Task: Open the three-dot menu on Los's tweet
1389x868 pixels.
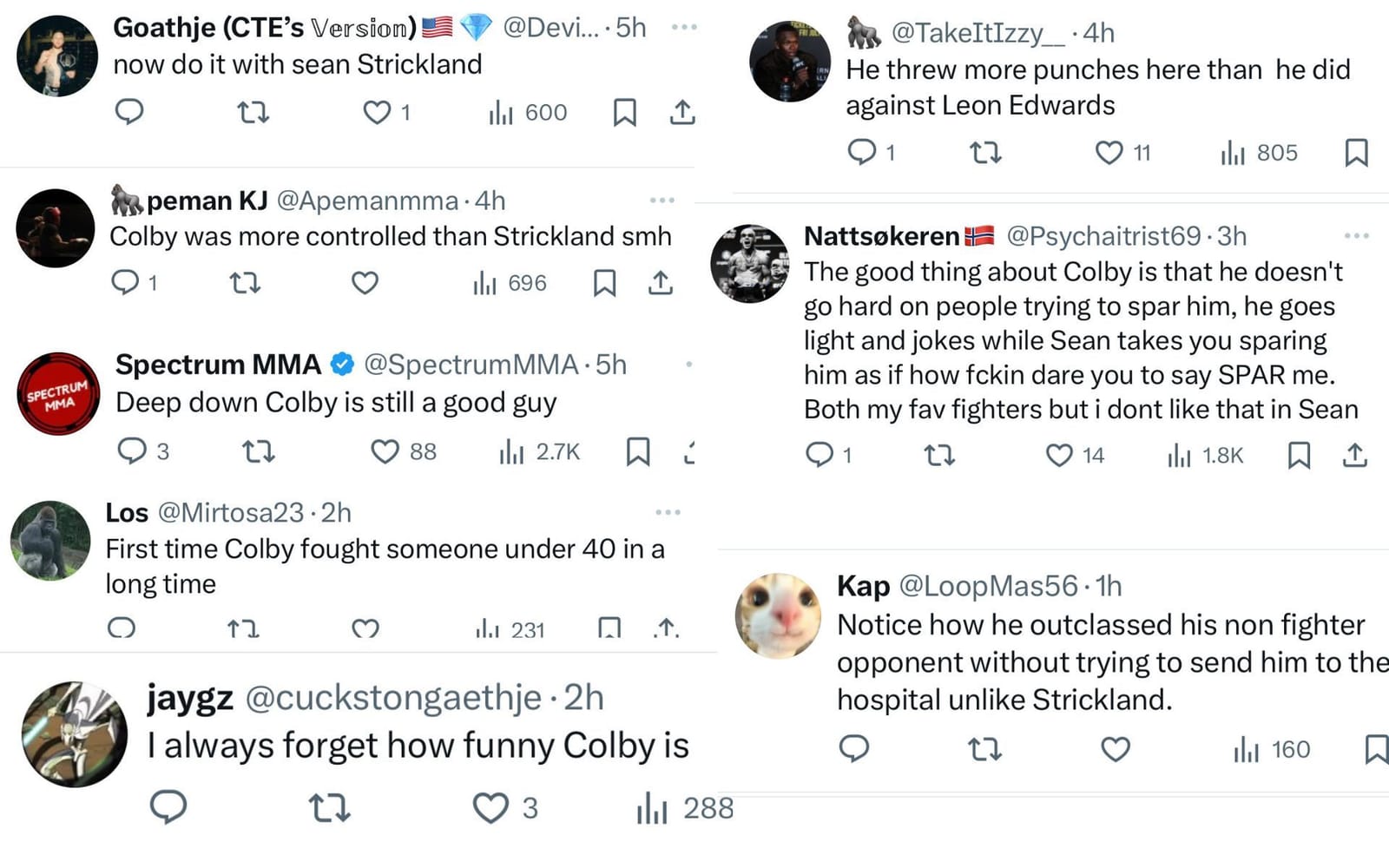Action: pos(667,511)
